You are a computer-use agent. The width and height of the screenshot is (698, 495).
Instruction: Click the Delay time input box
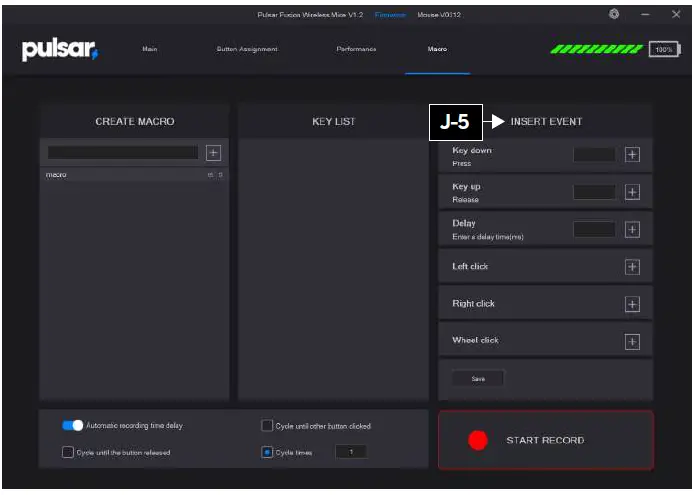click(594, 230)
